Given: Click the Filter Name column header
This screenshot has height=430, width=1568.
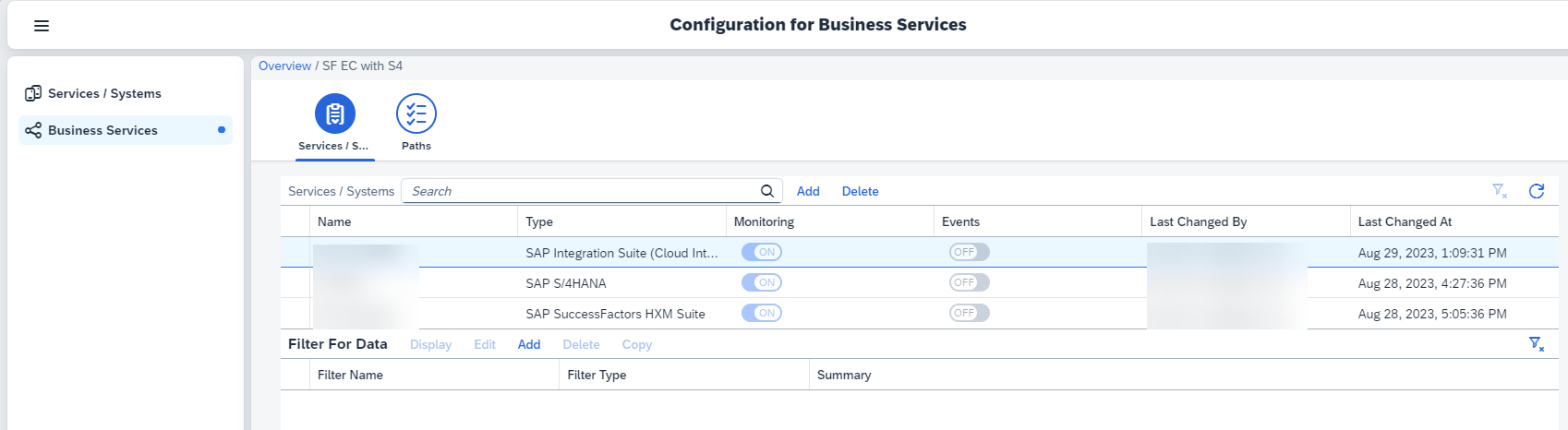Looking at the screenshot, I should pos(434,375).
